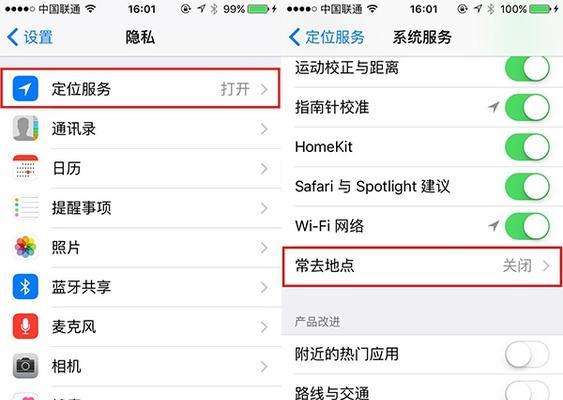Go back to 定位服务 screen

(327, 37)
